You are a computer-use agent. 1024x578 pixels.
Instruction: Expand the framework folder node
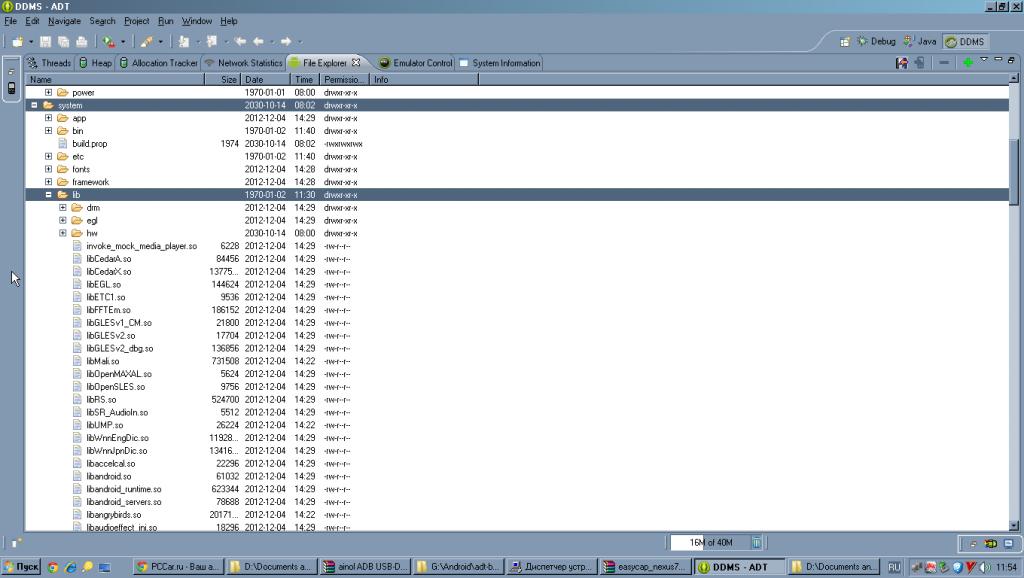(48, 182)
